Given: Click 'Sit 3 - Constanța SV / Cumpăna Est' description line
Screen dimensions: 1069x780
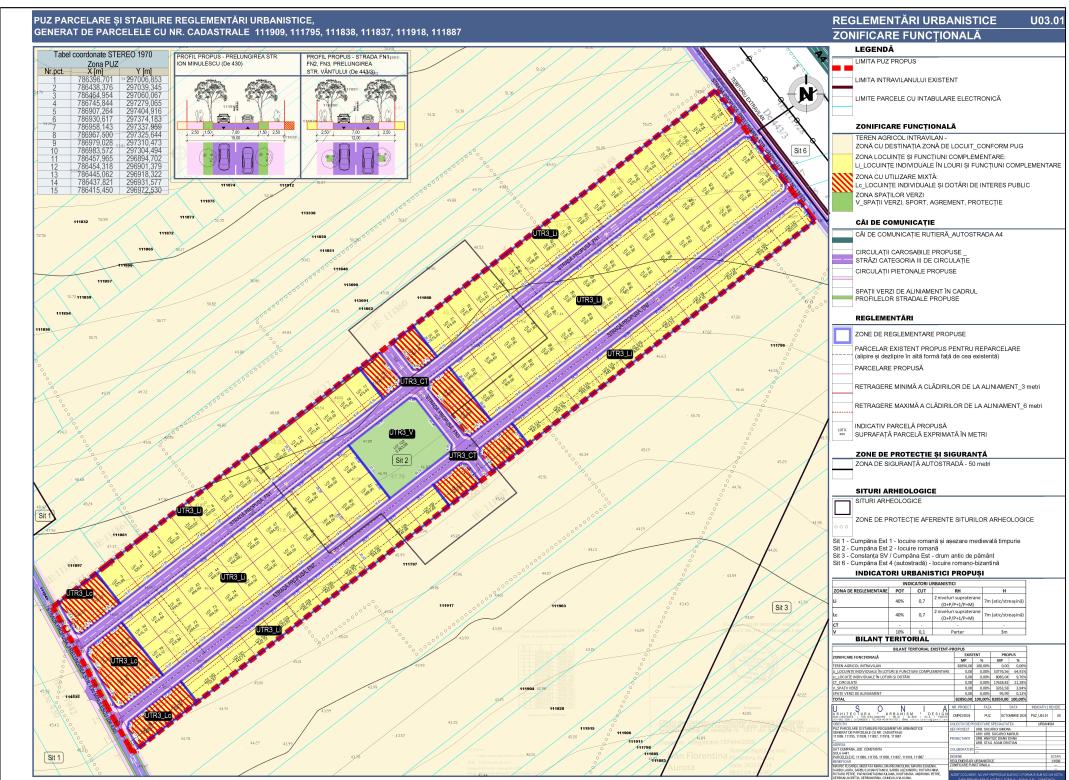Looking at the screenshot, I should (914, 556).
